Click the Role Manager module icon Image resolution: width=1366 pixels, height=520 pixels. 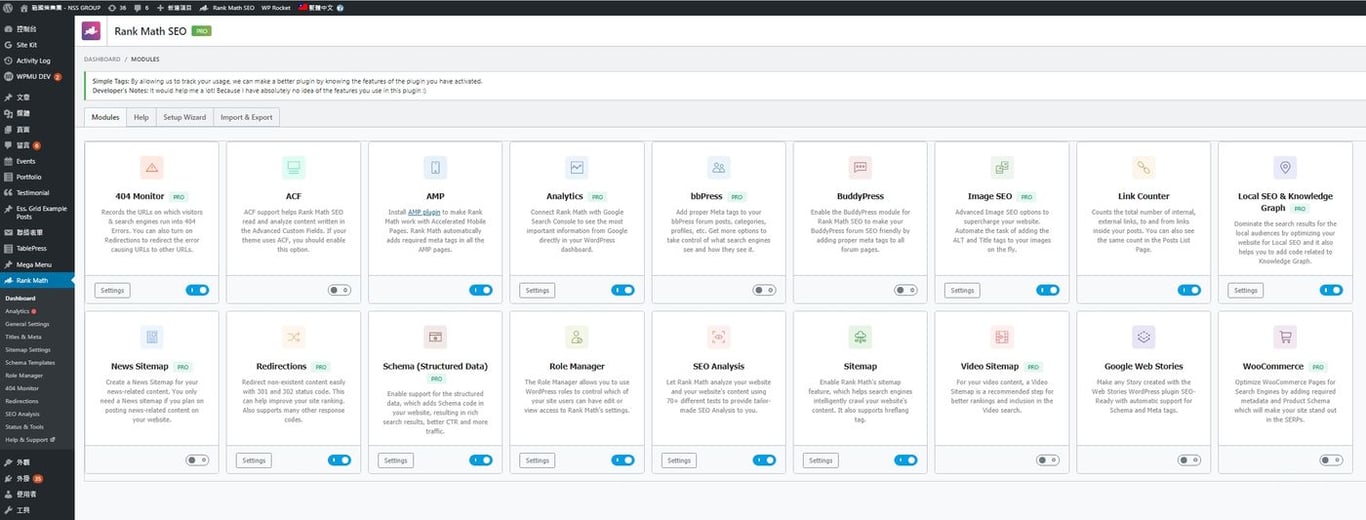click(x=577, y=337)
